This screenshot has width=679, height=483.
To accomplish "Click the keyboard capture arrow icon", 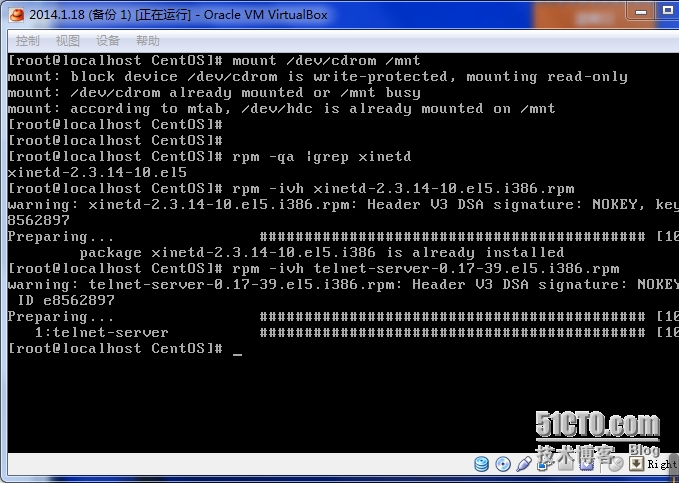I will [636, 464].
